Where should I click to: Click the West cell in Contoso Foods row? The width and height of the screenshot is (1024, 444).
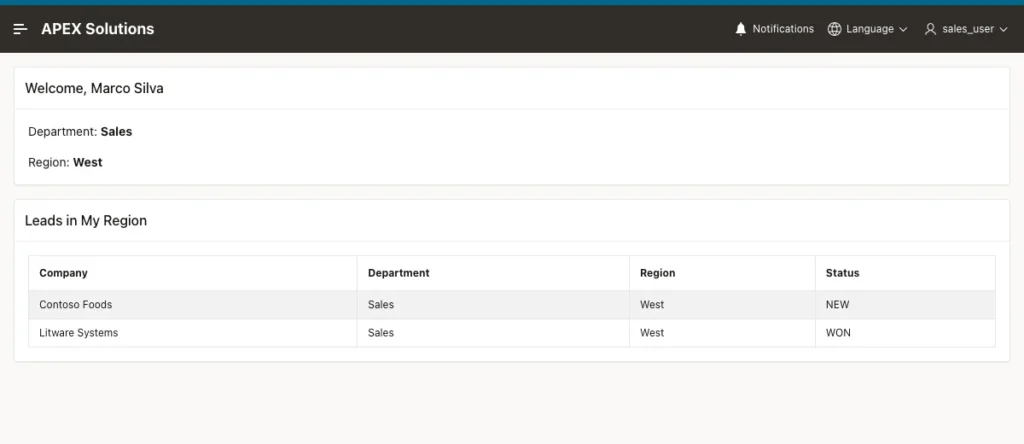[722, 305]
